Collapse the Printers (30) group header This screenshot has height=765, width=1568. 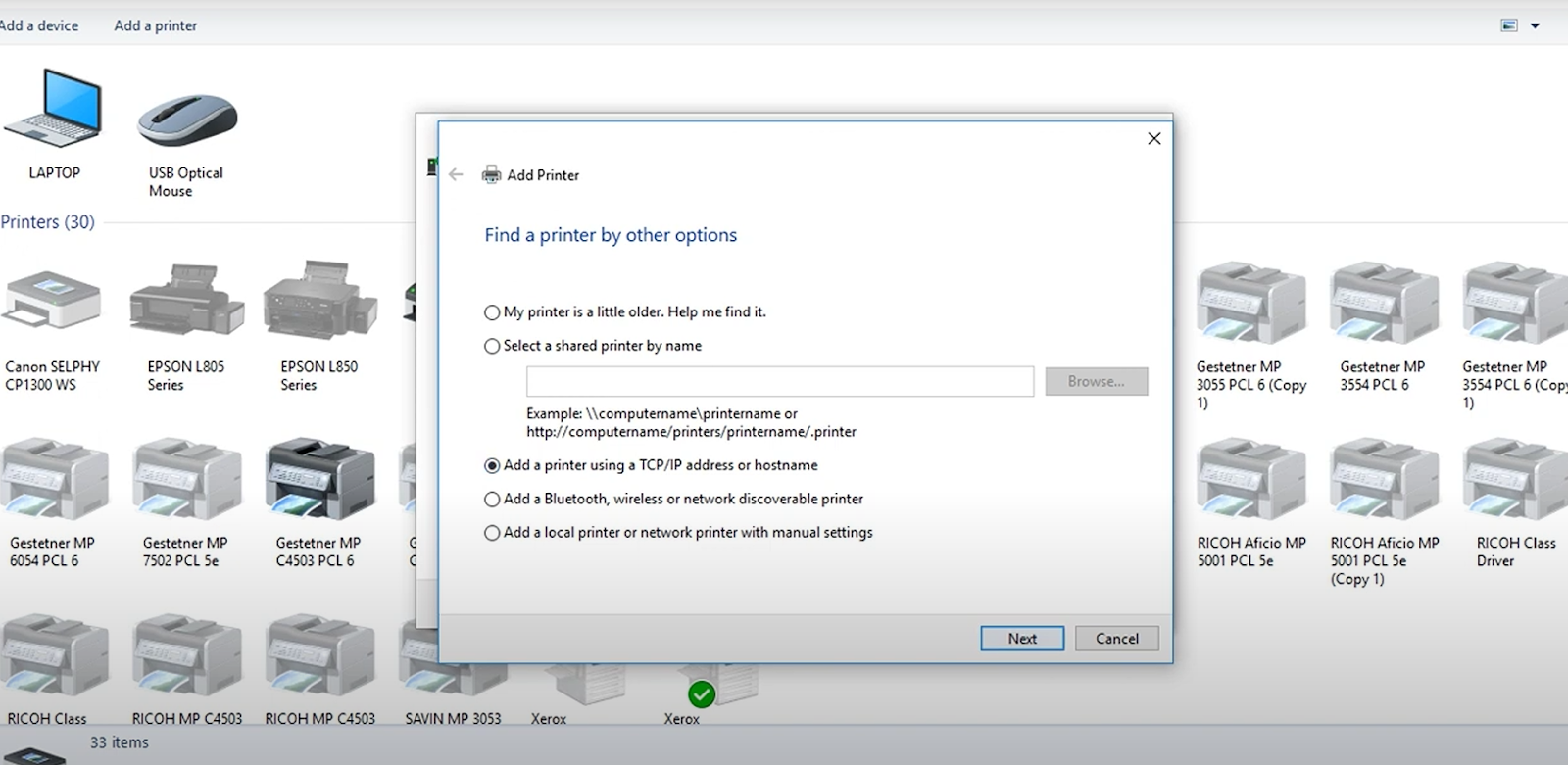[x=47, y=222]
